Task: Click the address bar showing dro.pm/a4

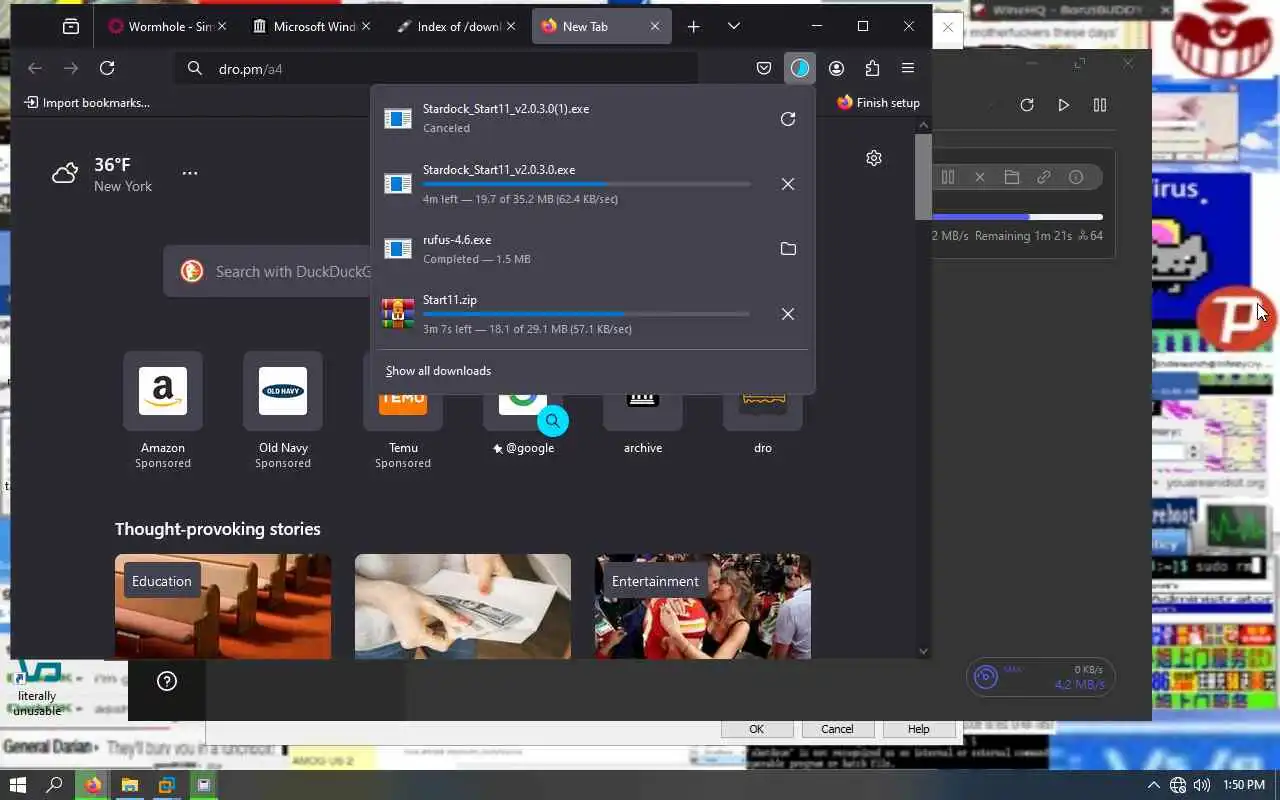Action: coord(435,69)
